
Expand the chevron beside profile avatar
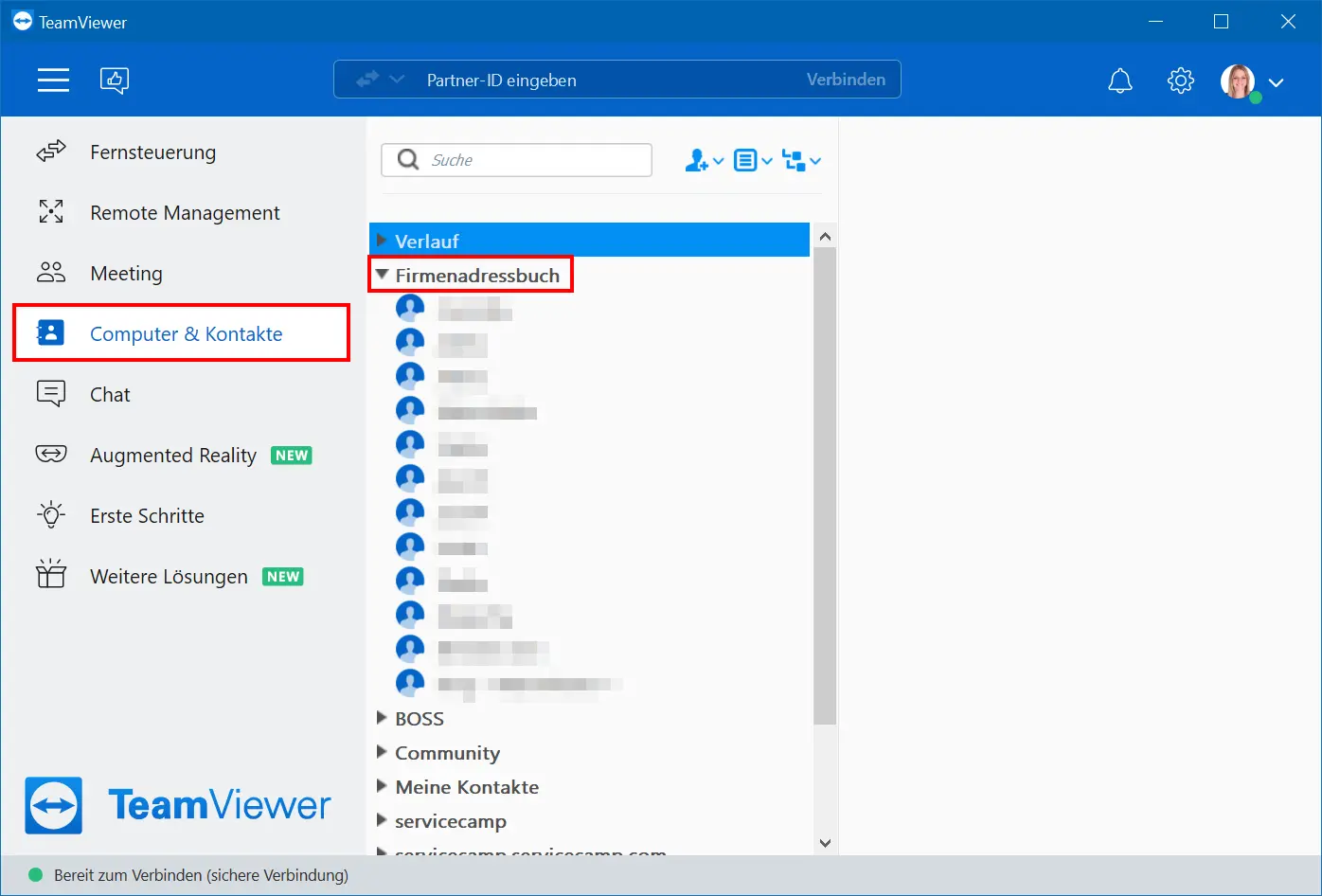click(1277, 82)
